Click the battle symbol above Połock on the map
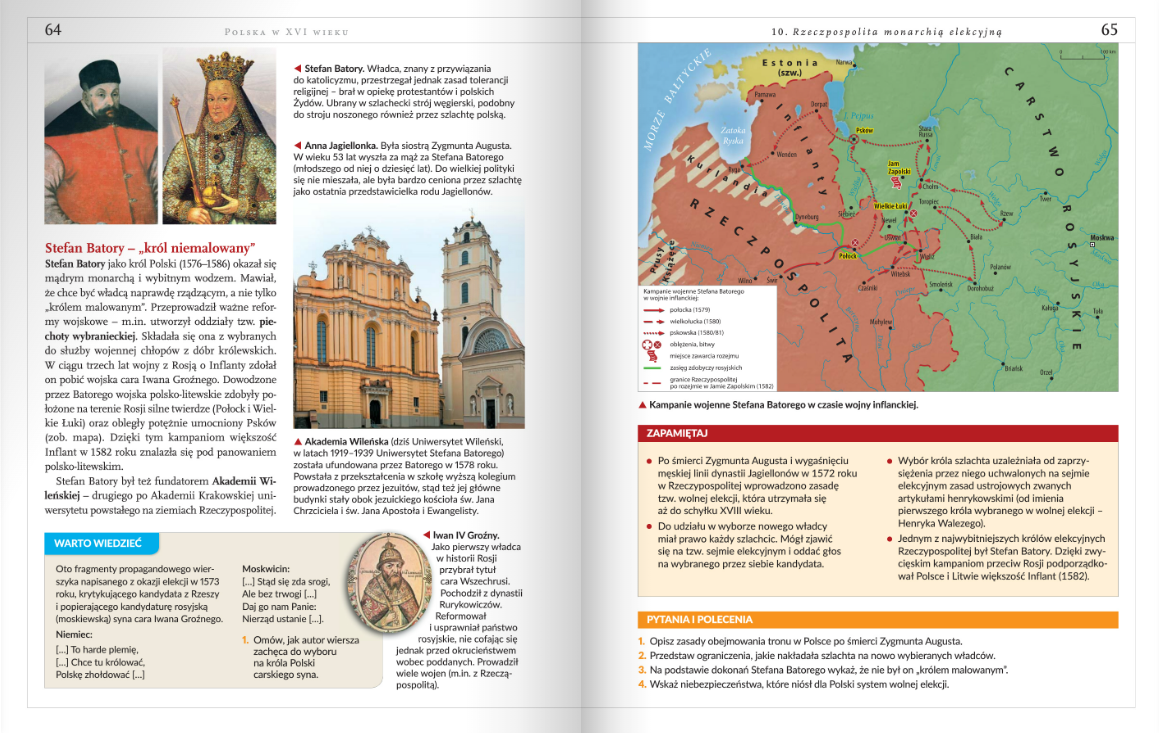This screenshot has width=1159, height=733. pyautogui.click(x=855, y=243)
